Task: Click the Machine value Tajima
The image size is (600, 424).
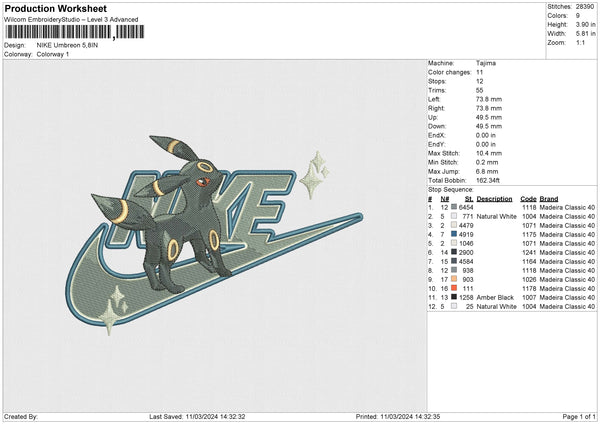Action: [486, 63]
